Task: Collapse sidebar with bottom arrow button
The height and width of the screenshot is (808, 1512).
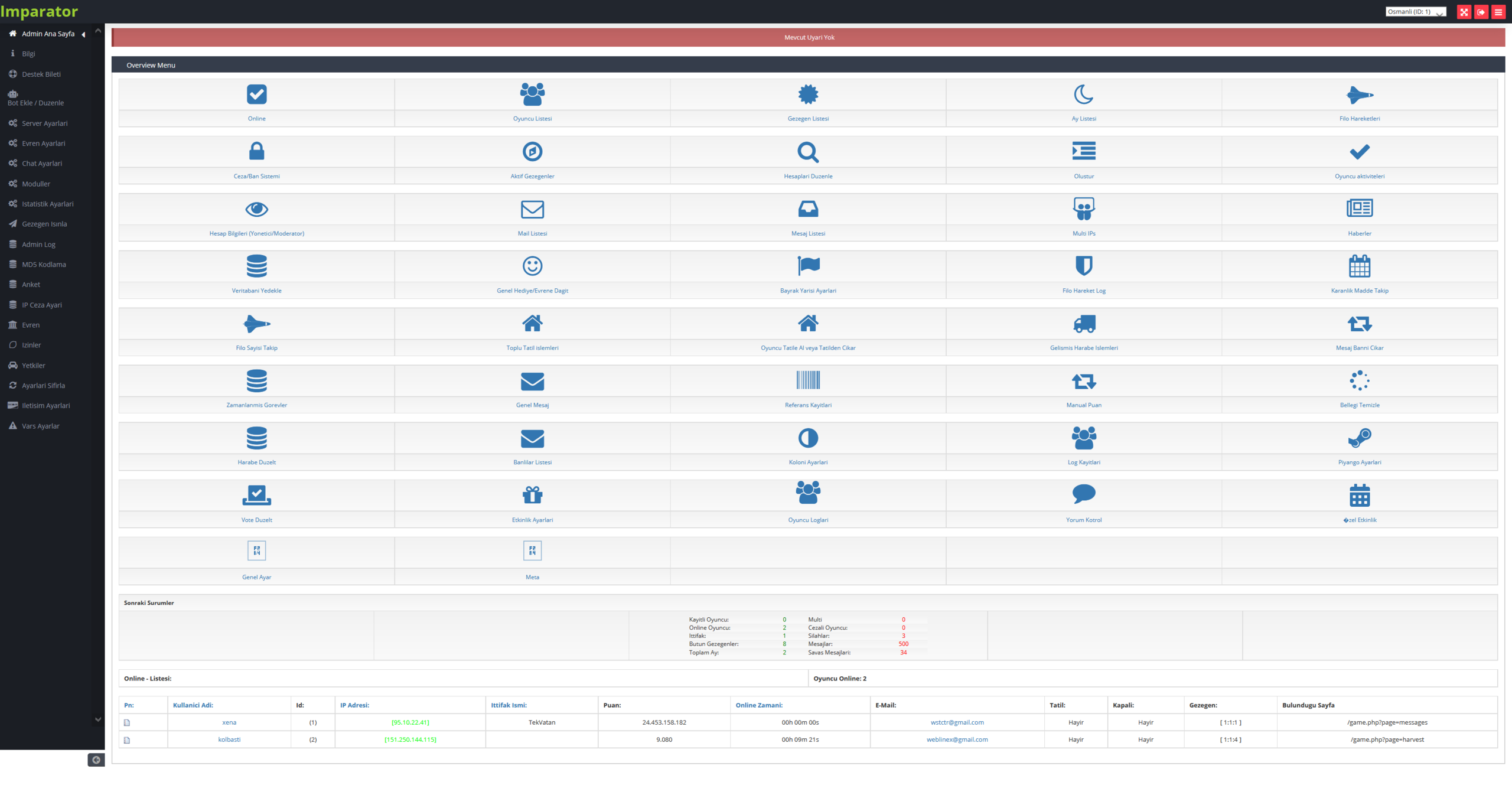Action: (x=96, y=760)
